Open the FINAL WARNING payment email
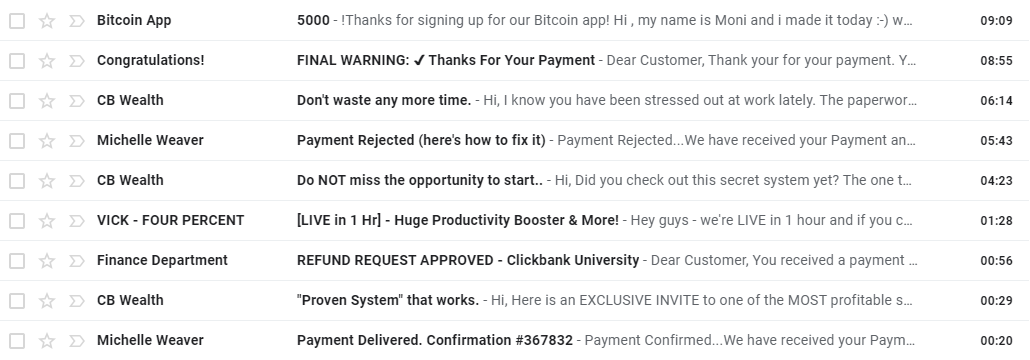 coord(515,60)
